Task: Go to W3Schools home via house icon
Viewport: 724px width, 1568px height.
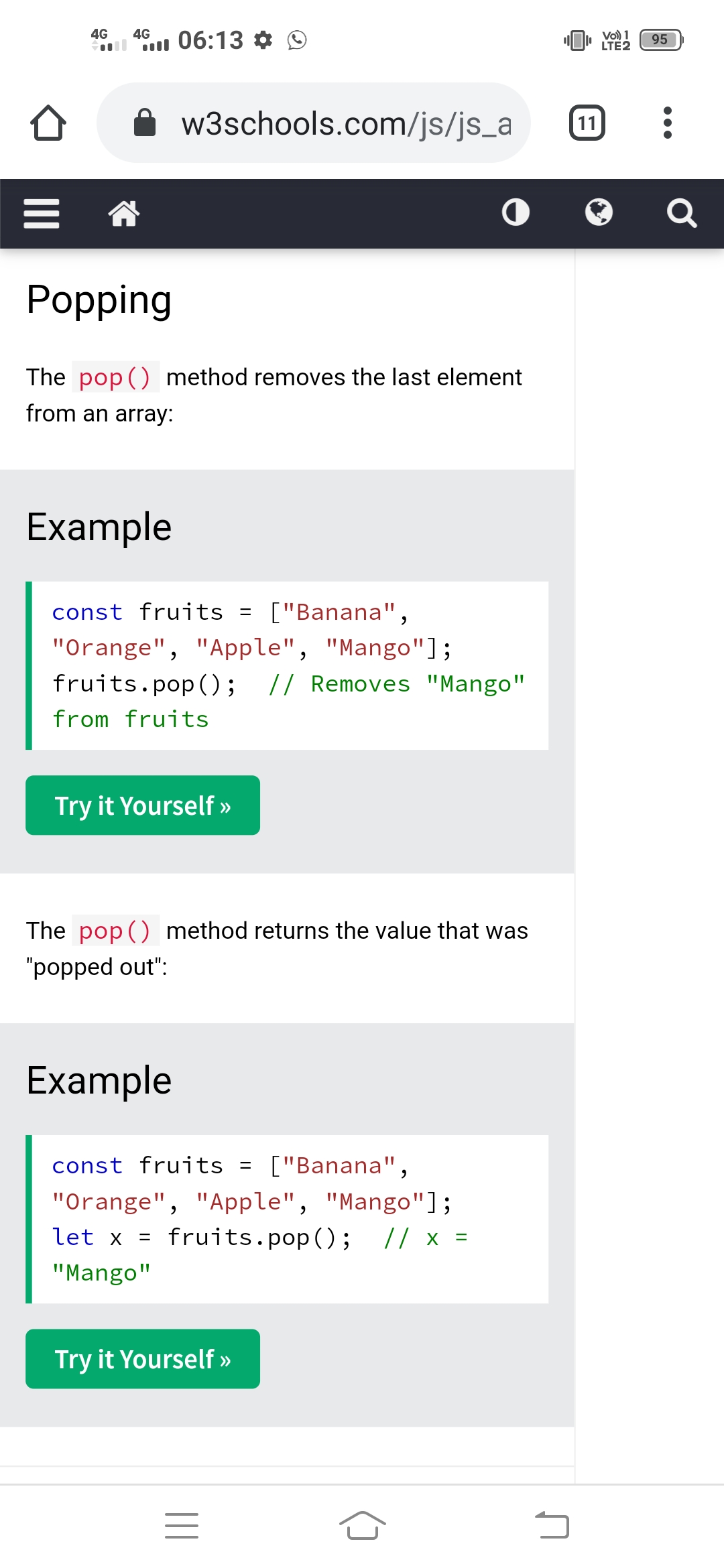Action: tap(124, 214)
